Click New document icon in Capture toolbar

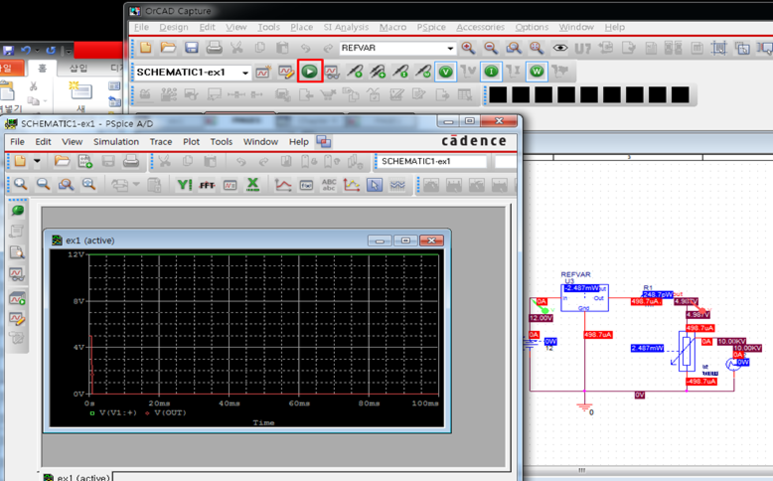145,47
